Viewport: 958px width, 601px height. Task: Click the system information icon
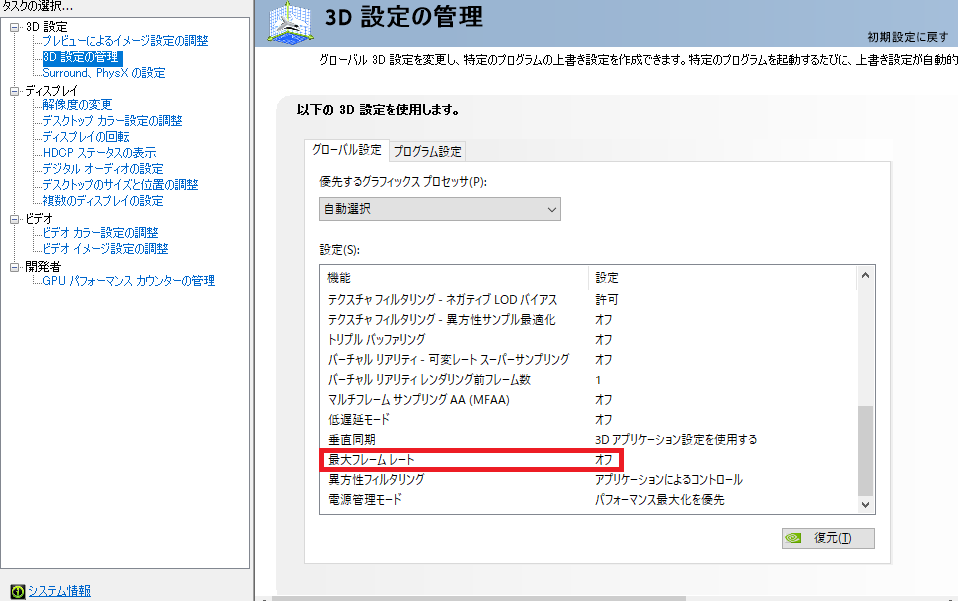click(x=18, y=591)
